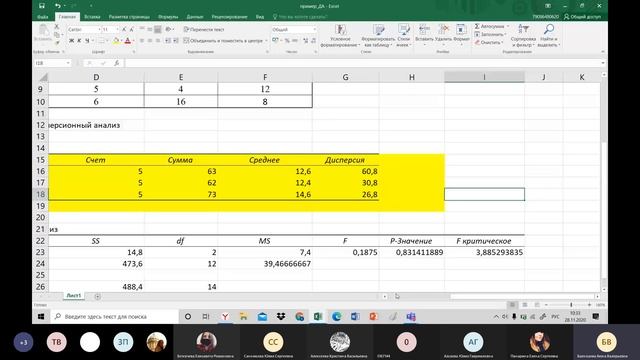Click the Windows Start button

(41, 316)
